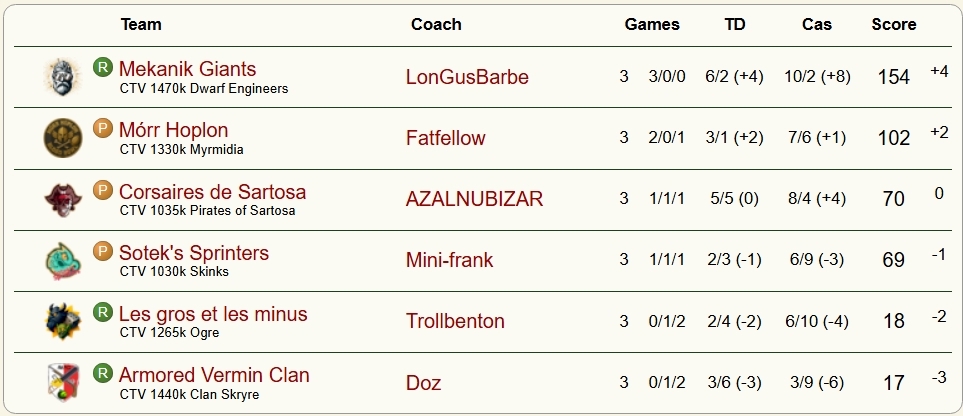
Task: Click the Mórr Hoplon team logo
Action: pyautogui.click(x=63, y=138)
